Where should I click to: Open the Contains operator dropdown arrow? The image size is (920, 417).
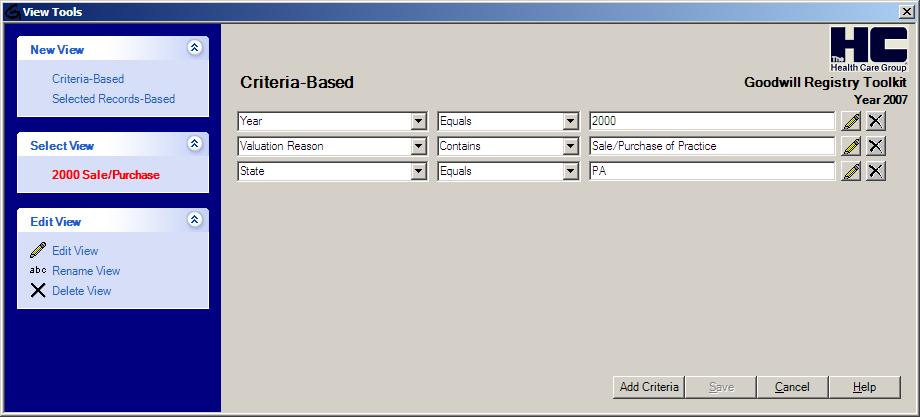[570, 146]
